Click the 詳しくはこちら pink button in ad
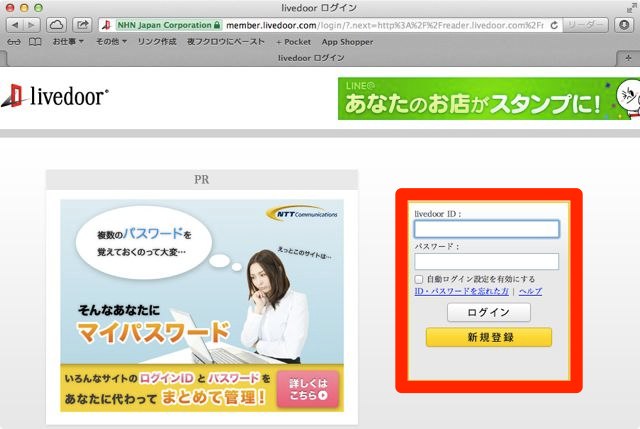The width and height of the screenshot is (640, 429). point(308,389)
